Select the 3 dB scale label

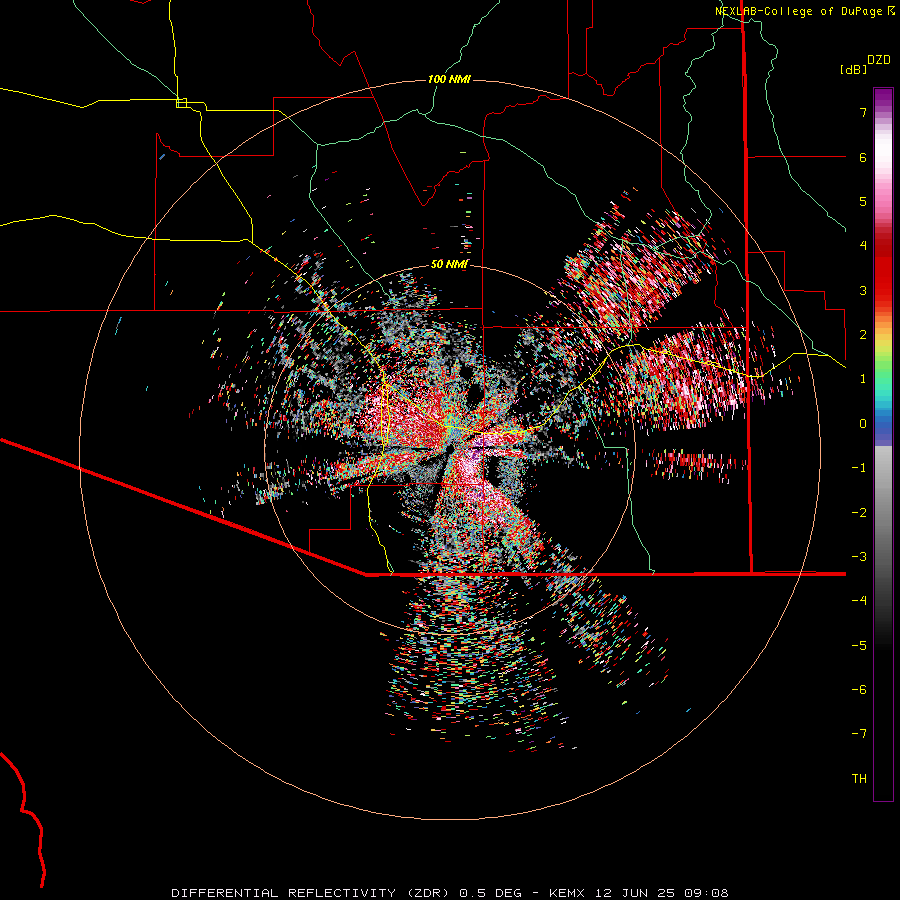[863, 290]
